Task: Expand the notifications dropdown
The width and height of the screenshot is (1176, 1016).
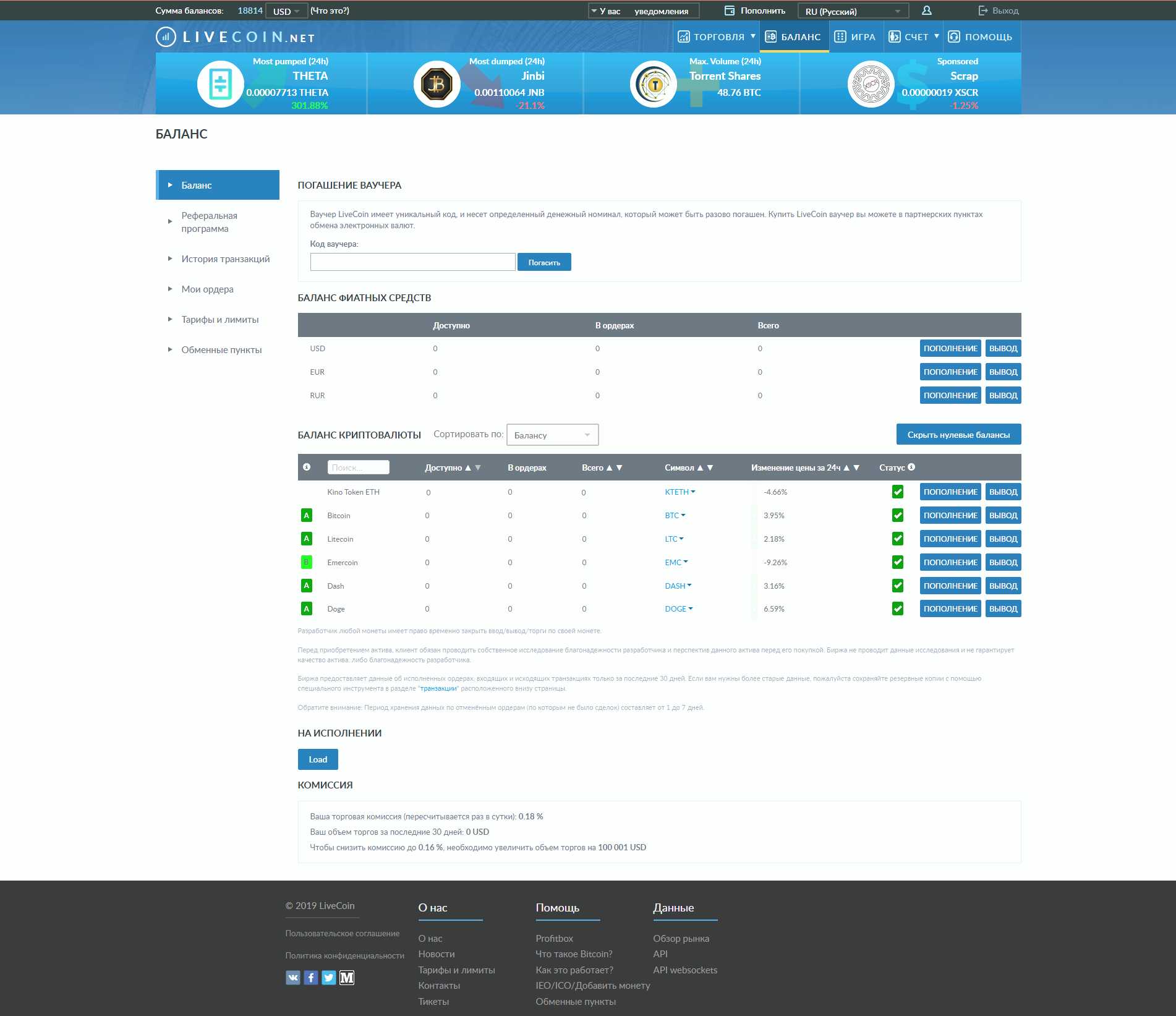Action: pyautogui.click(x=643, y=11)
